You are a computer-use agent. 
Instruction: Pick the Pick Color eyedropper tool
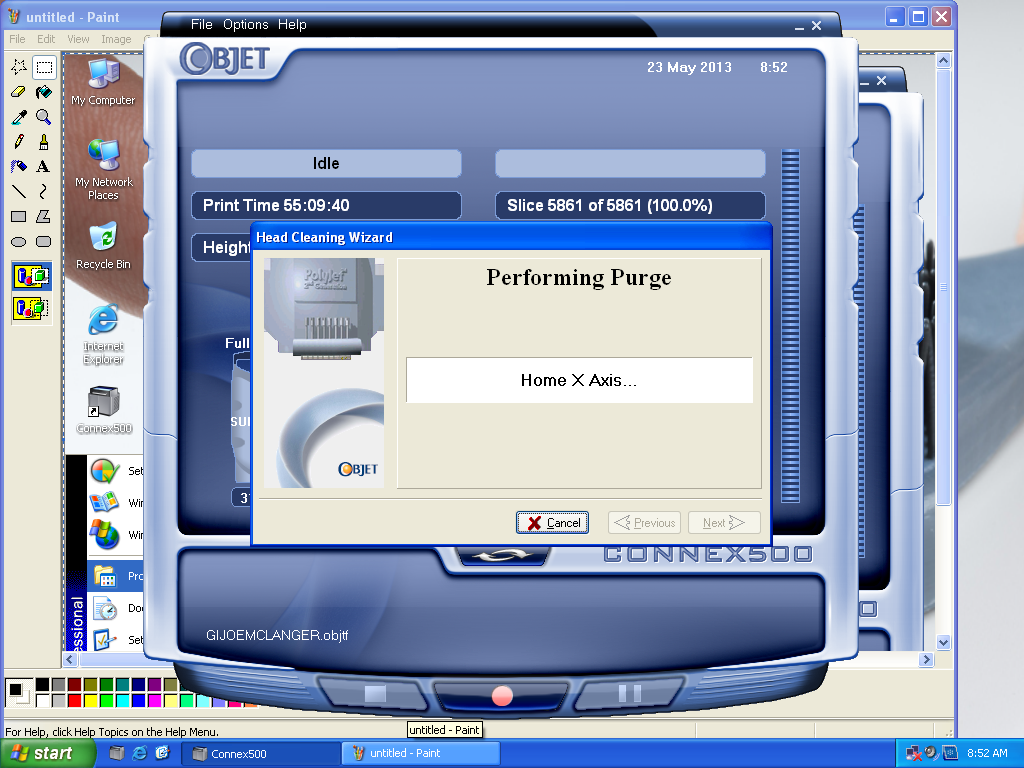[x=19, y=117]
